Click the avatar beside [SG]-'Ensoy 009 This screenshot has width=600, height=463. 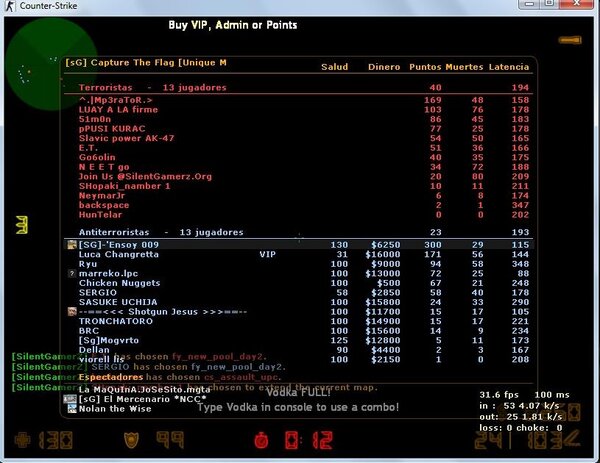pyautogui.click(x=72, y=245)
